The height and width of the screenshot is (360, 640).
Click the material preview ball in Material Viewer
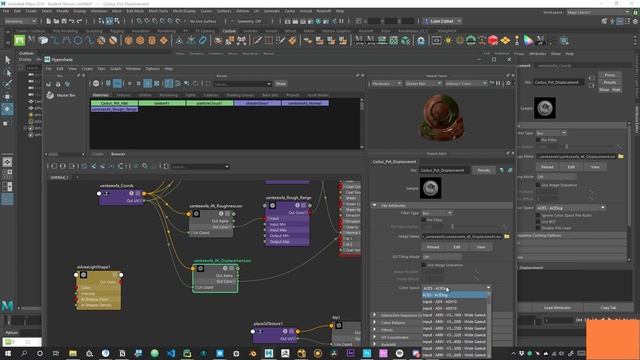tap(441, 118)
